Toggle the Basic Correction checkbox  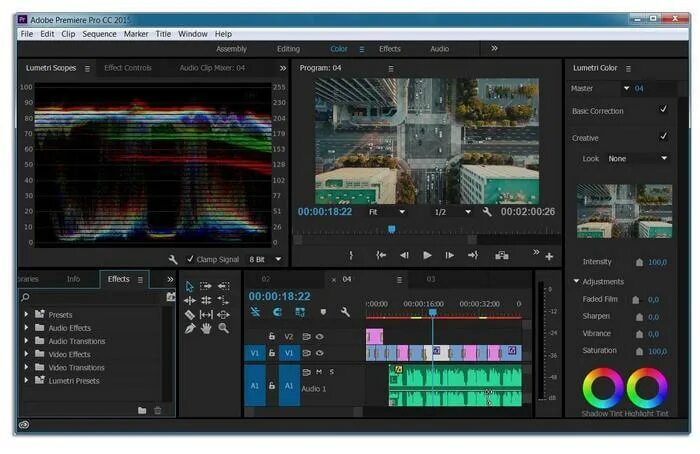(x=664, y=109)
